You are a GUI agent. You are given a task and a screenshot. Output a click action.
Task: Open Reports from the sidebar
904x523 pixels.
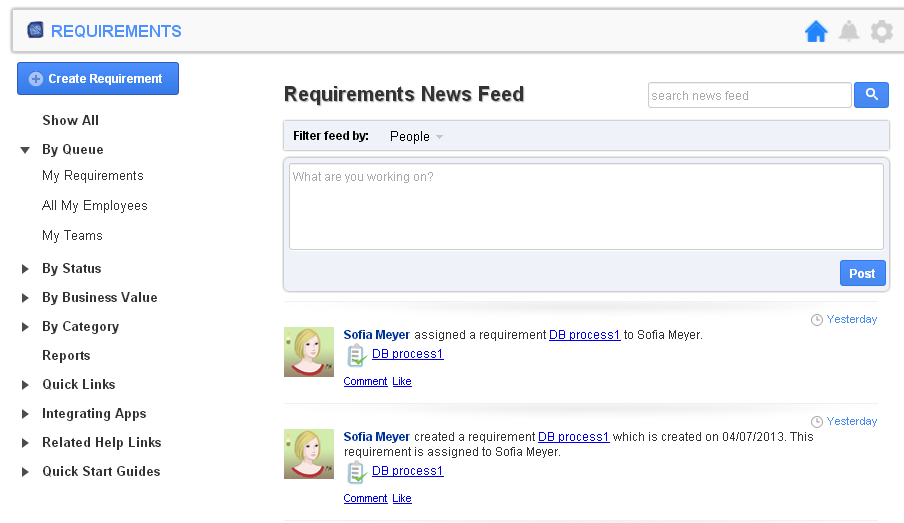tap(66, 356)
